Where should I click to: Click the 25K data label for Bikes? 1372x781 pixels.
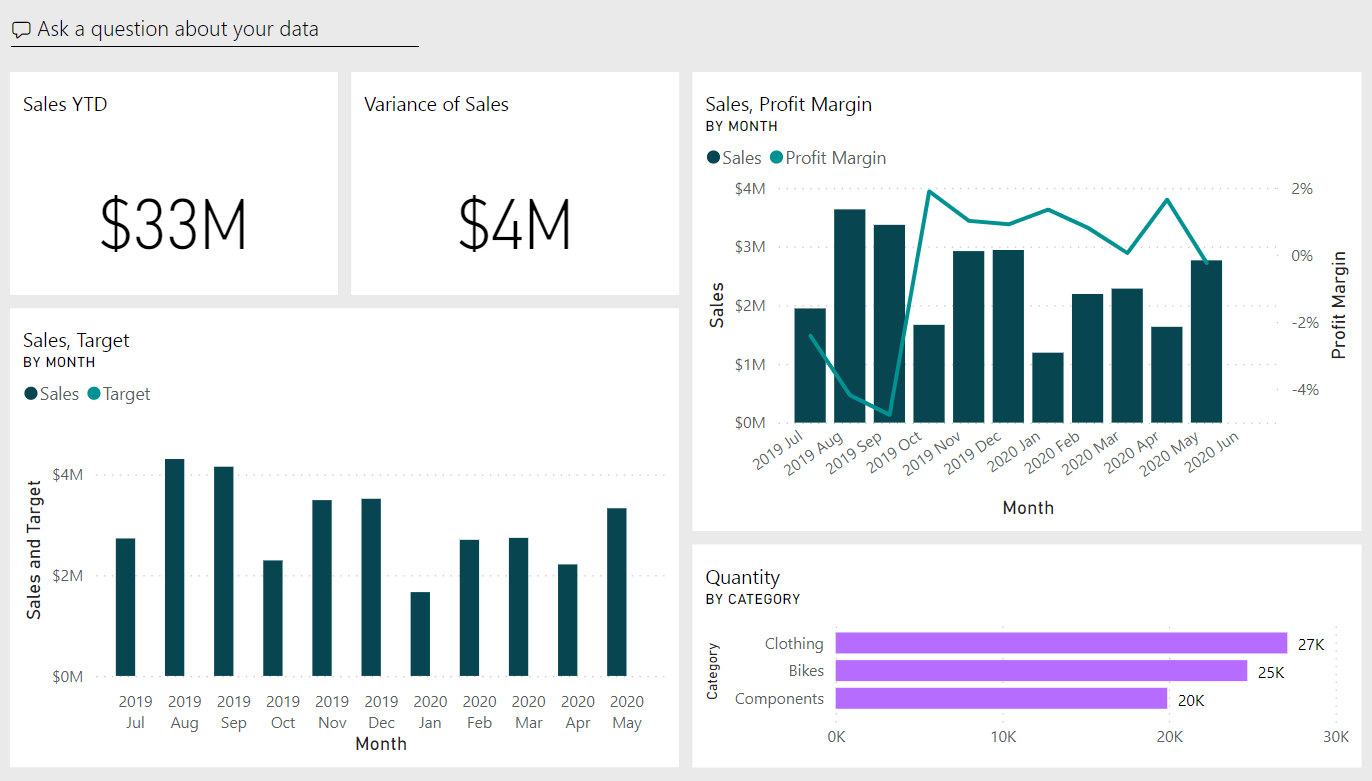(x=1271, y=673)
